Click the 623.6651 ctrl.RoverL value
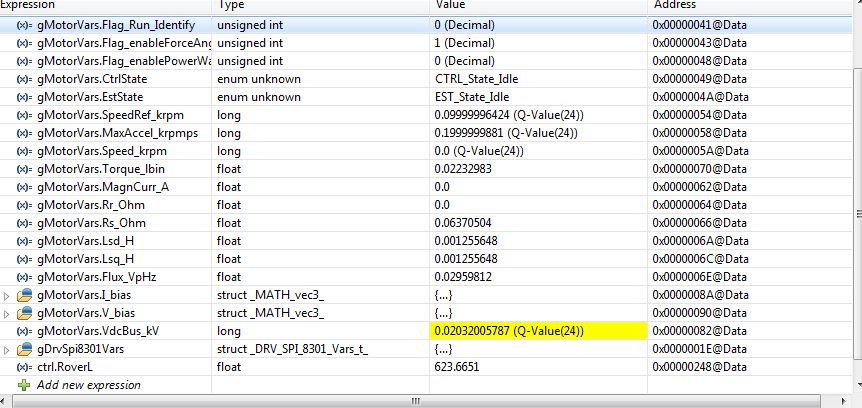Image resolution: width=862 pixels, height=408 pixels. tap(456, 367)
